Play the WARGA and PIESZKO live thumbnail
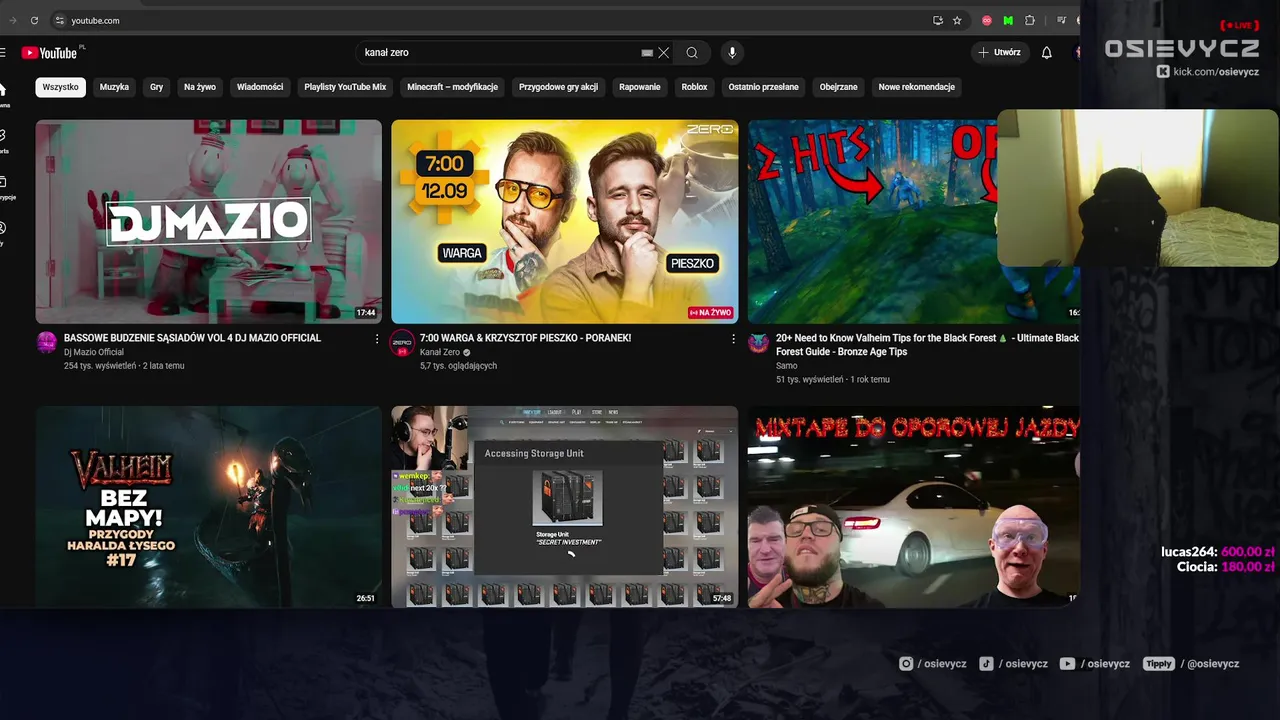This screenshot has height=720, width=1280. click(x=565, y=221)
